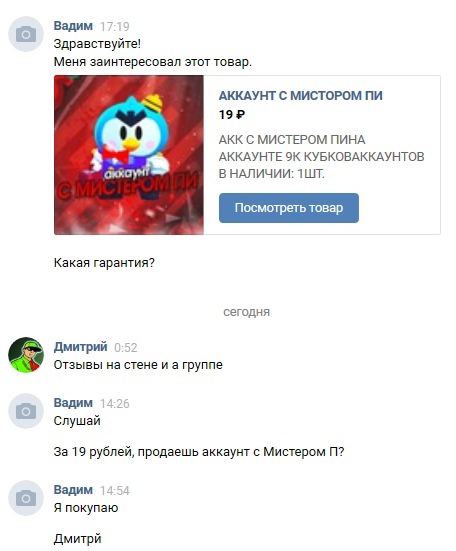Click Вадим's camera placeholder avatar at 14:54

click(26, 498)
